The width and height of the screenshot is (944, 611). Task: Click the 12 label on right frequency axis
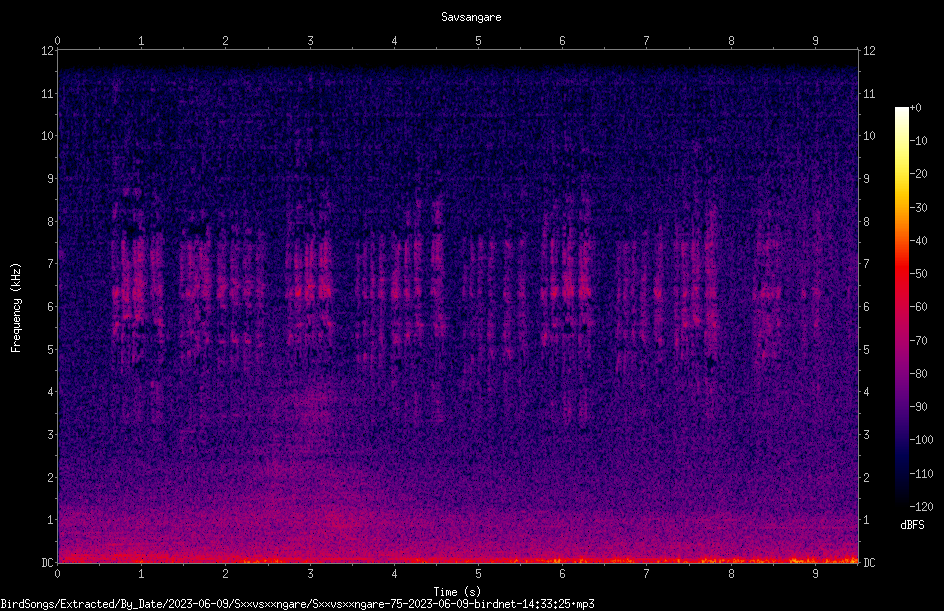point(869,51)
